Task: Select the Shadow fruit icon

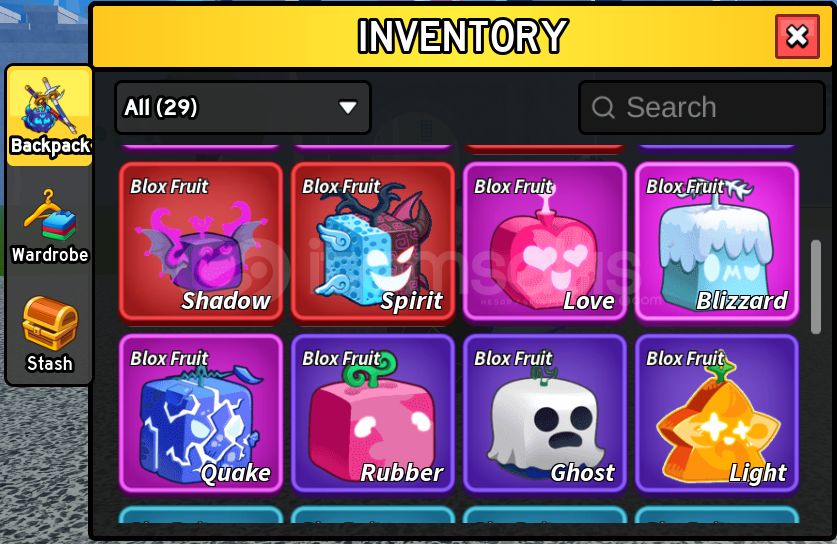Action: 201,243
